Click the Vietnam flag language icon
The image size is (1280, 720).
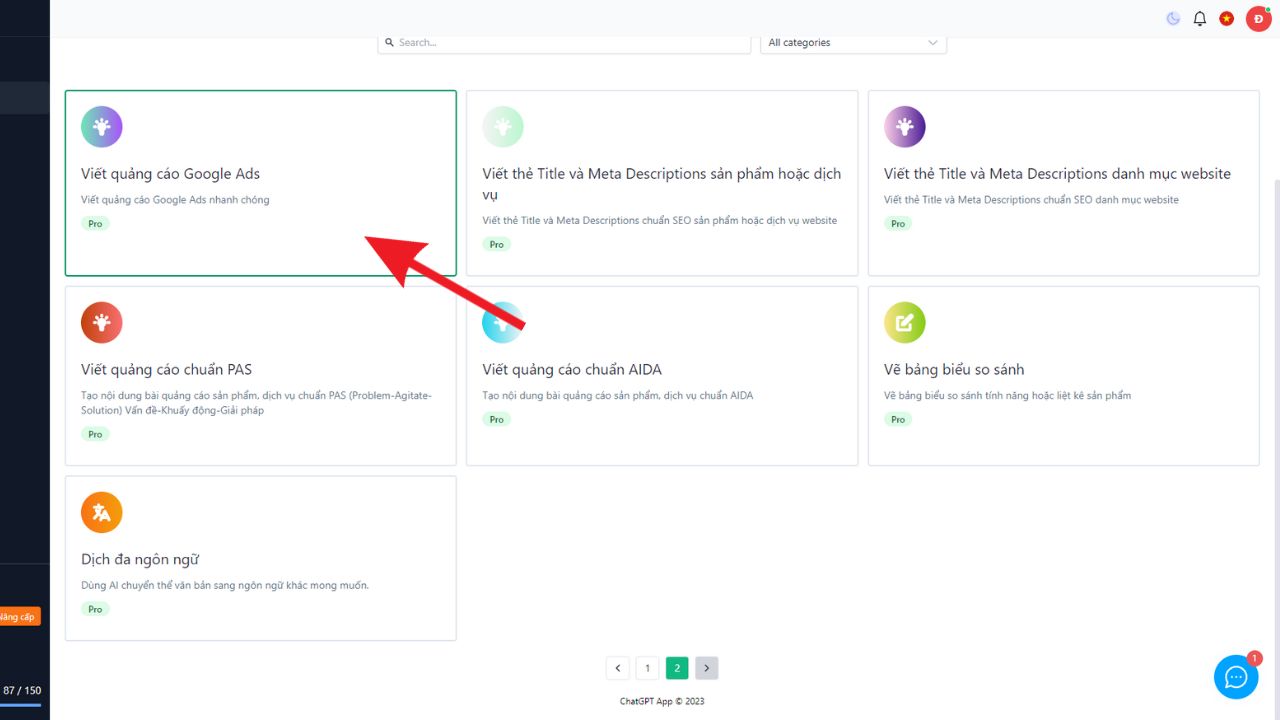pyautogui.click(x=1227, y=19)
